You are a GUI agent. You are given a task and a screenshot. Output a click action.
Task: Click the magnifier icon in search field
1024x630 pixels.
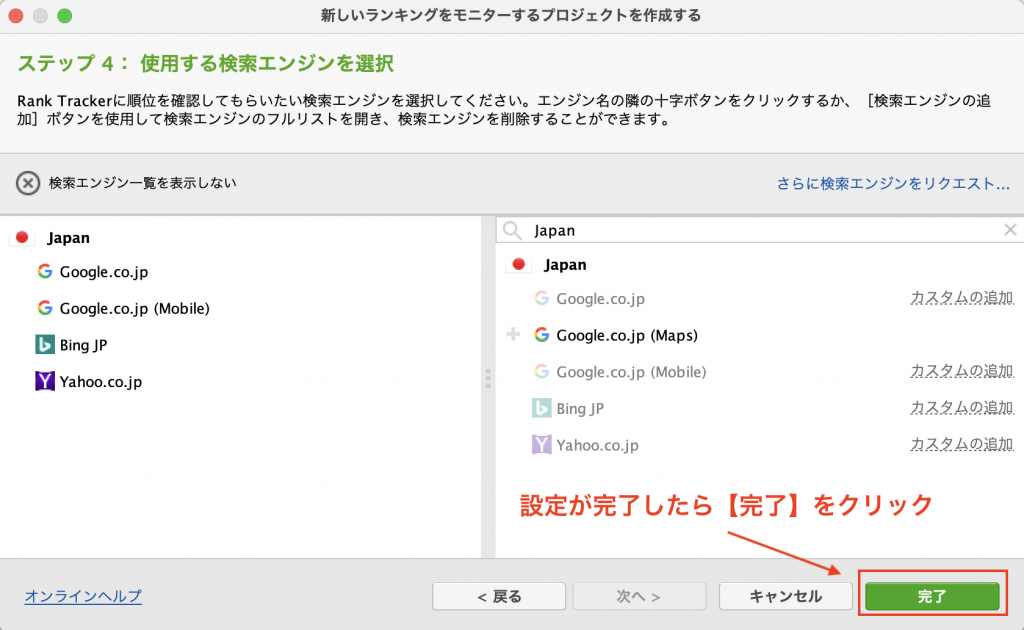click(513, 230)
